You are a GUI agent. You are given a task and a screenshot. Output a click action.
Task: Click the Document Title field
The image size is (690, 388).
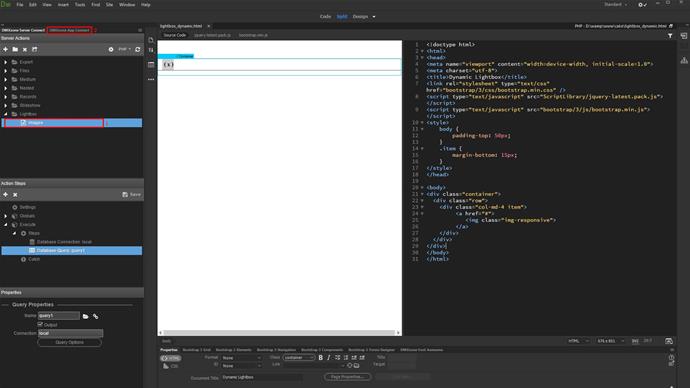click(x=261, y=377)
